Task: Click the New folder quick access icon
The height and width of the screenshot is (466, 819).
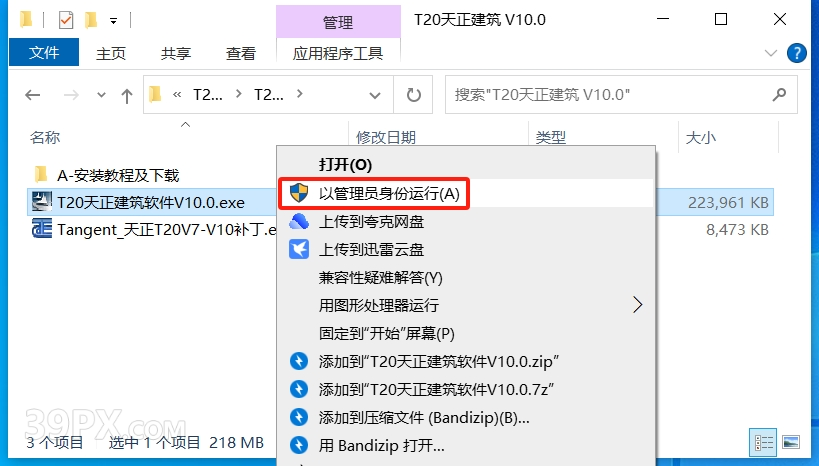Action: 91,20
